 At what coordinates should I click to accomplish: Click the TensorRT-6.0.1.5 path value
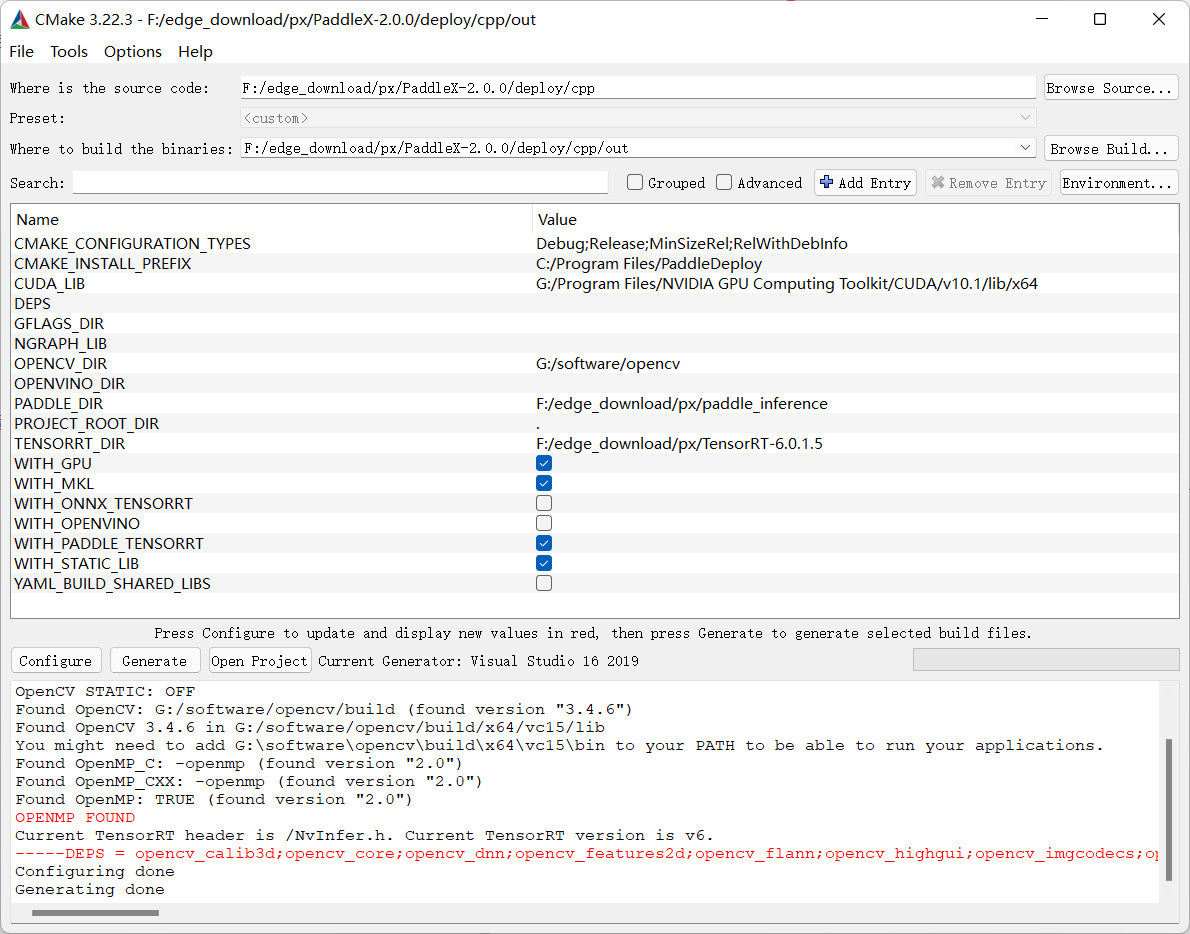tap(679, 444)
